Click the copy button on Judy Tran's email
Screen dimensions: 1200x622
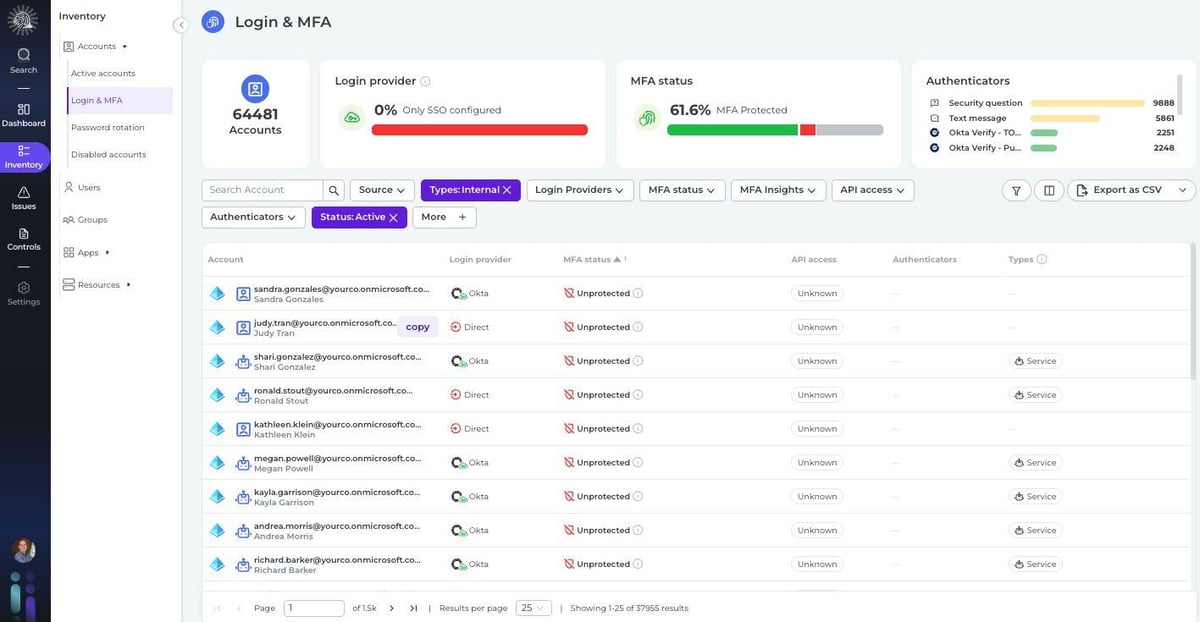coord(416,325)
